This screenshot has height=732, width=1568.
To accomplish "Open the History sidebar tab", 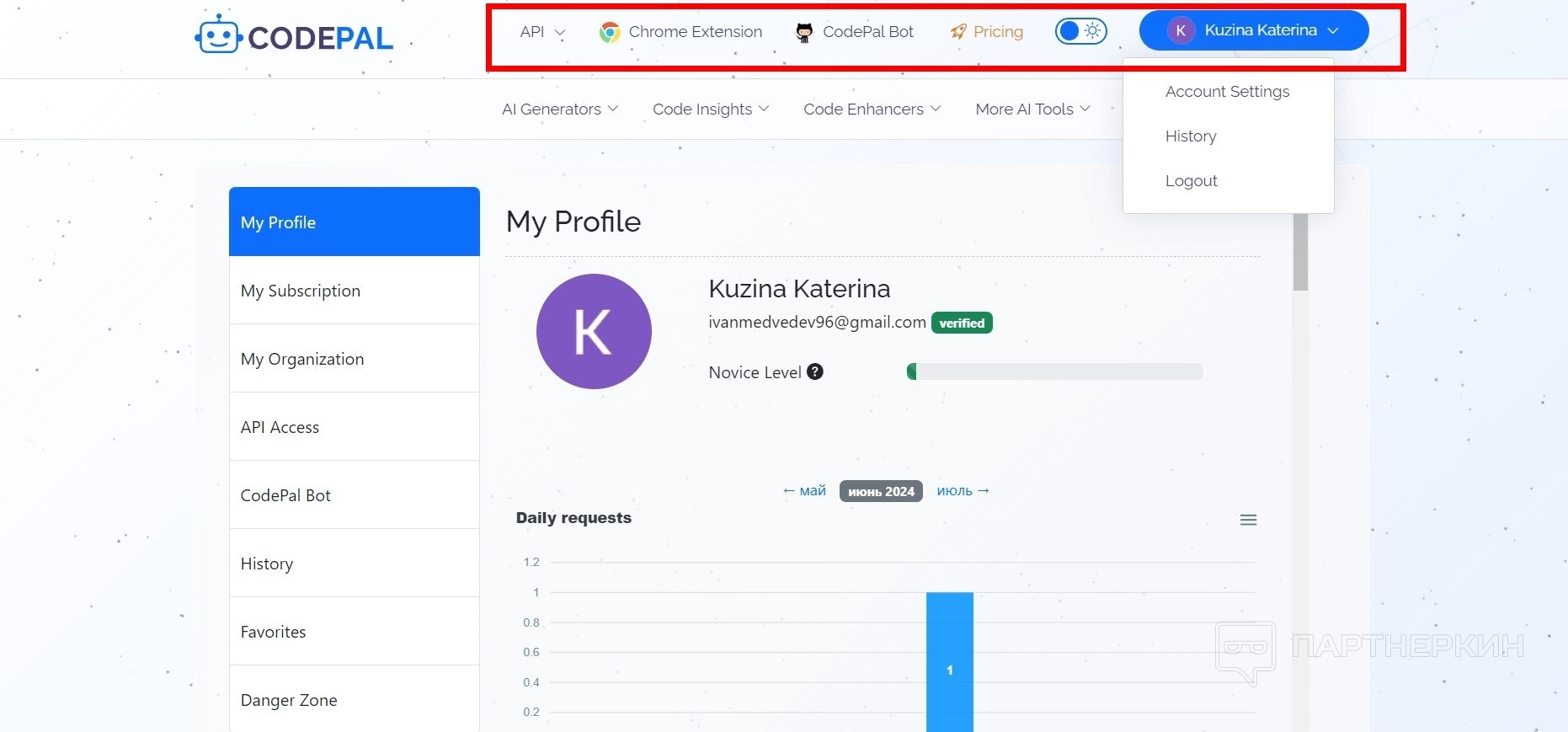I will point(355,564).
